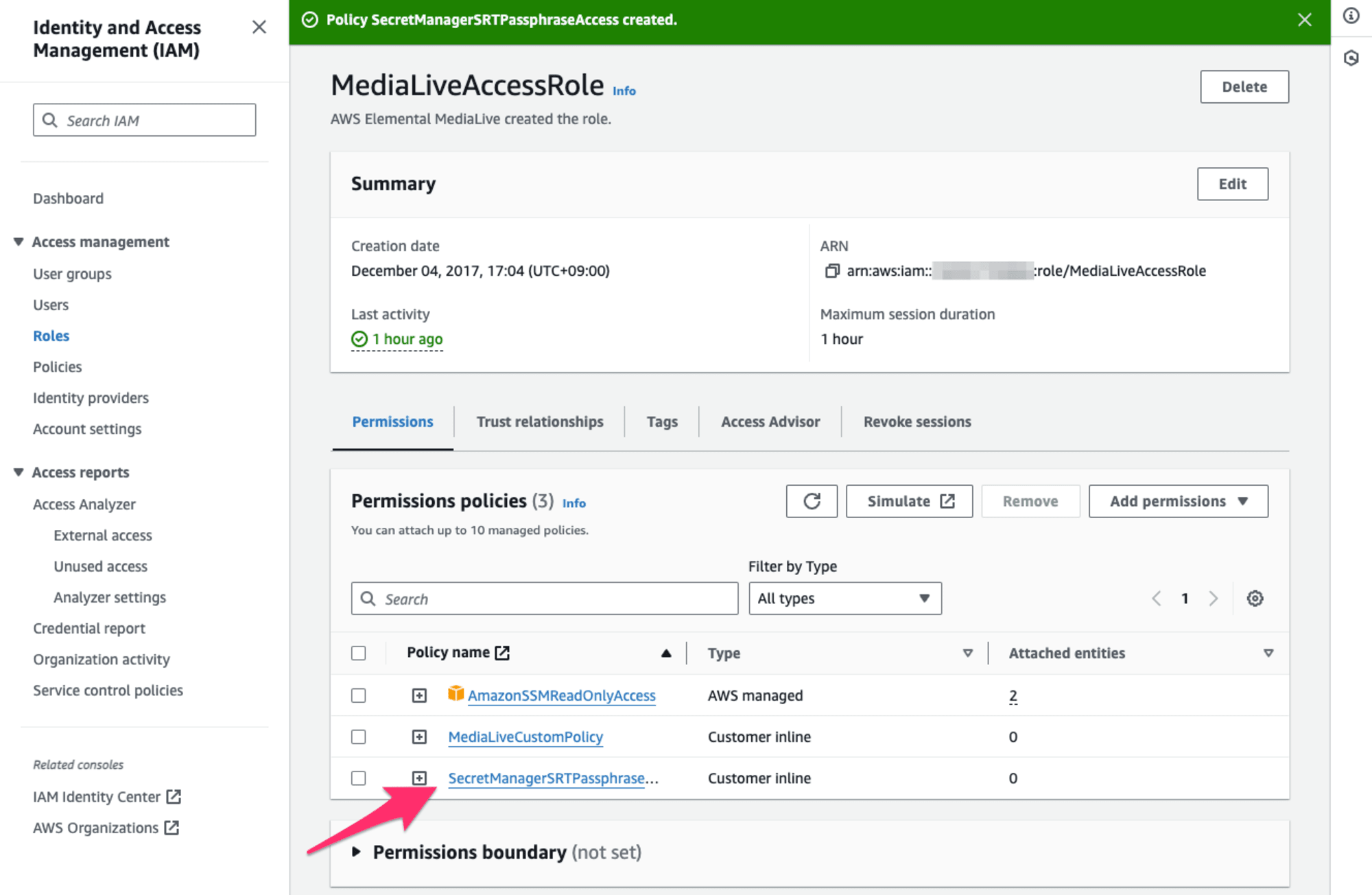
Task: Open Service control policies in sidebar
Action: tap(108, 690)
